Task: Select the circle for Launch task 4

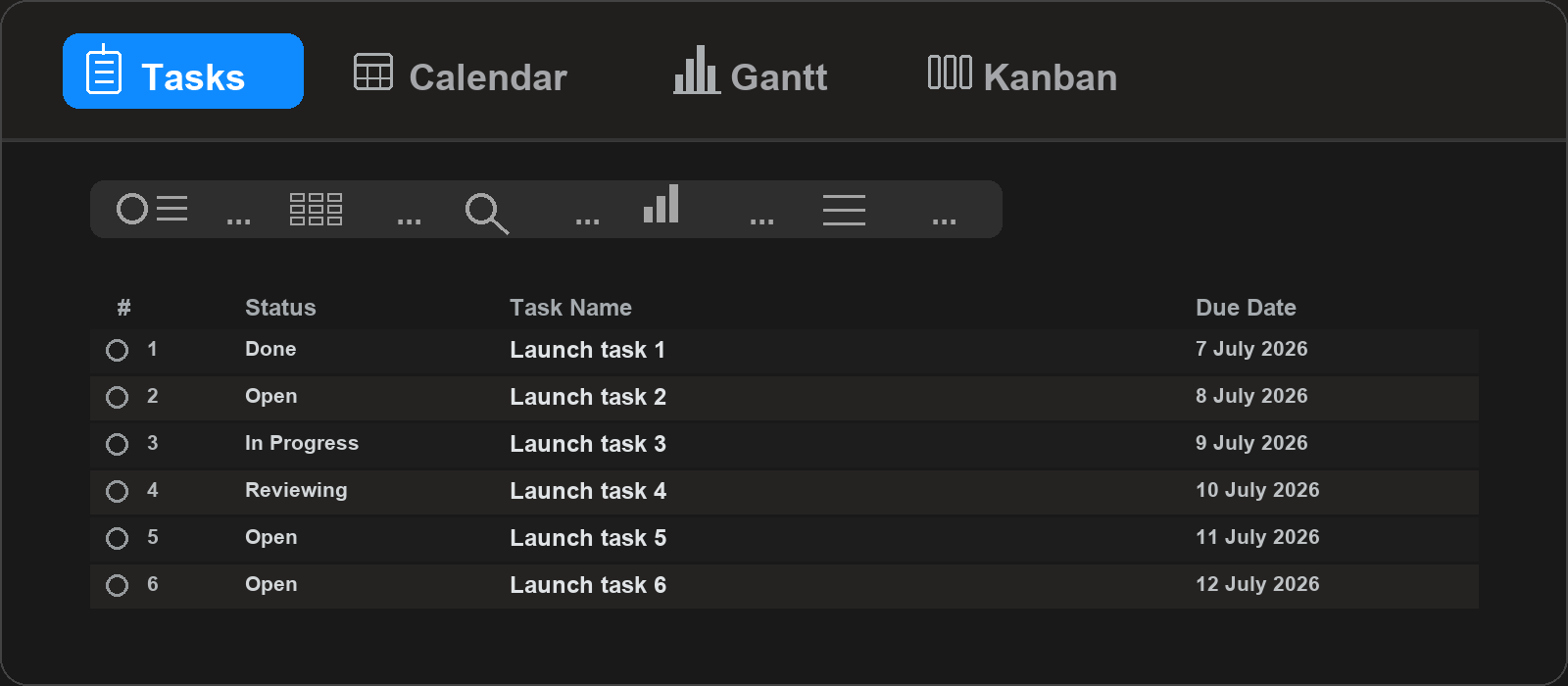Action: [x=117, y=491]
